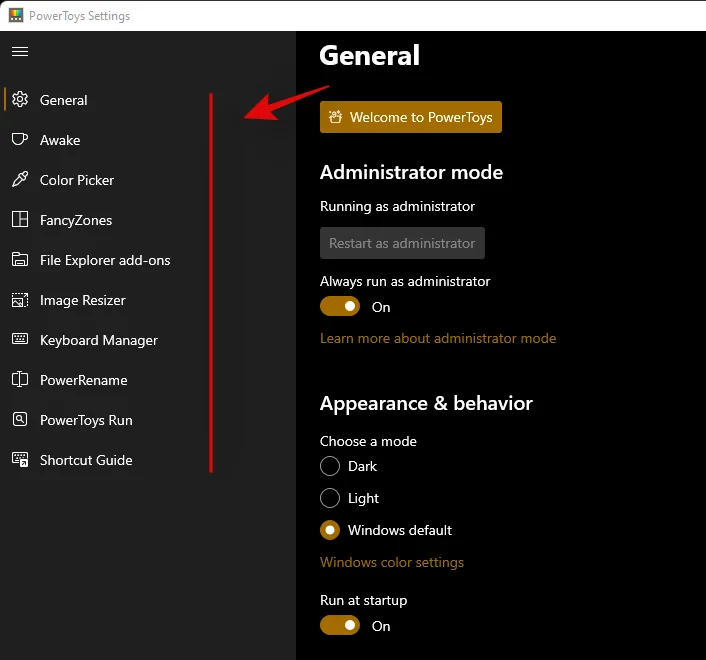Collapse the hamburger navigation menu

[x=20, y=51]
